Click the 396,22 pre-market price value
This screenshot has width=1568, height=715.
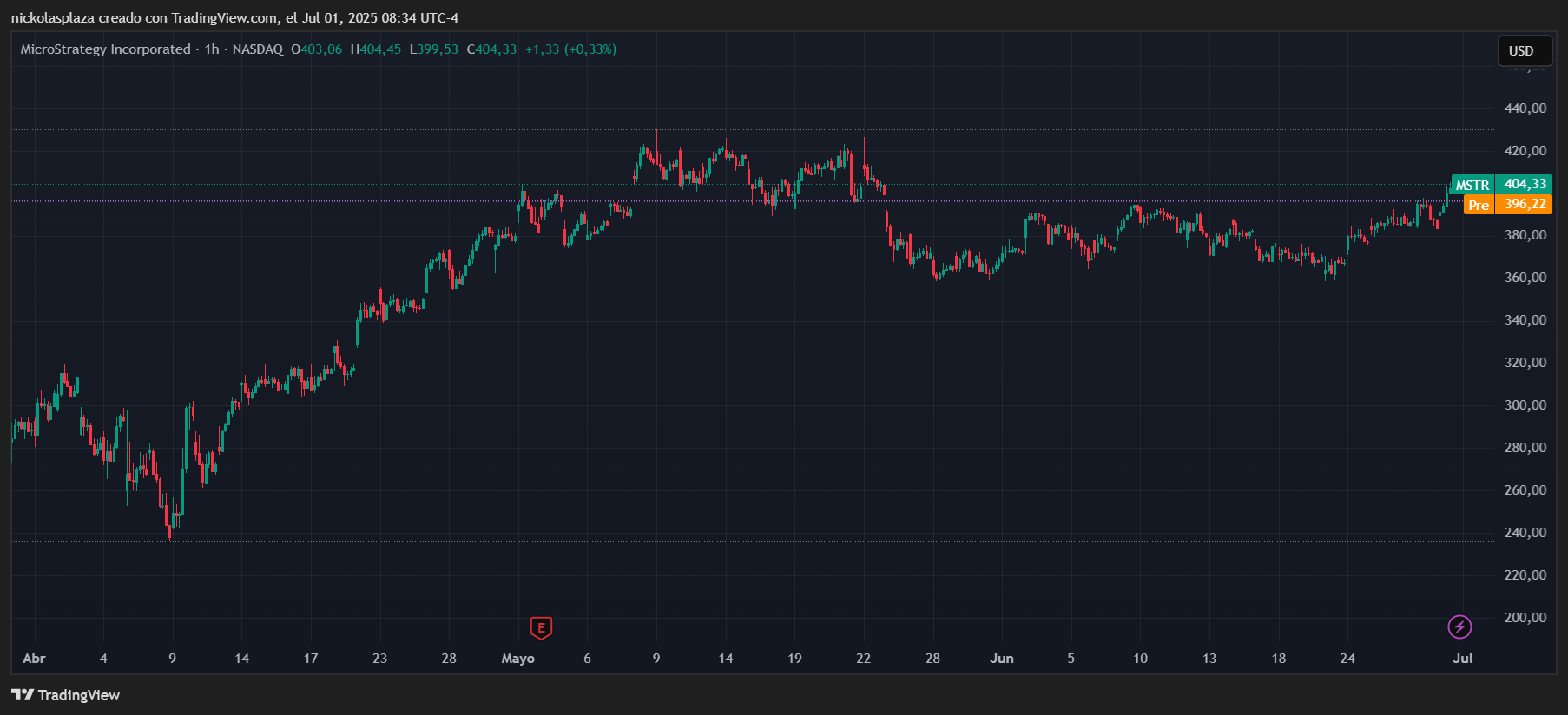pos(1525,204)
